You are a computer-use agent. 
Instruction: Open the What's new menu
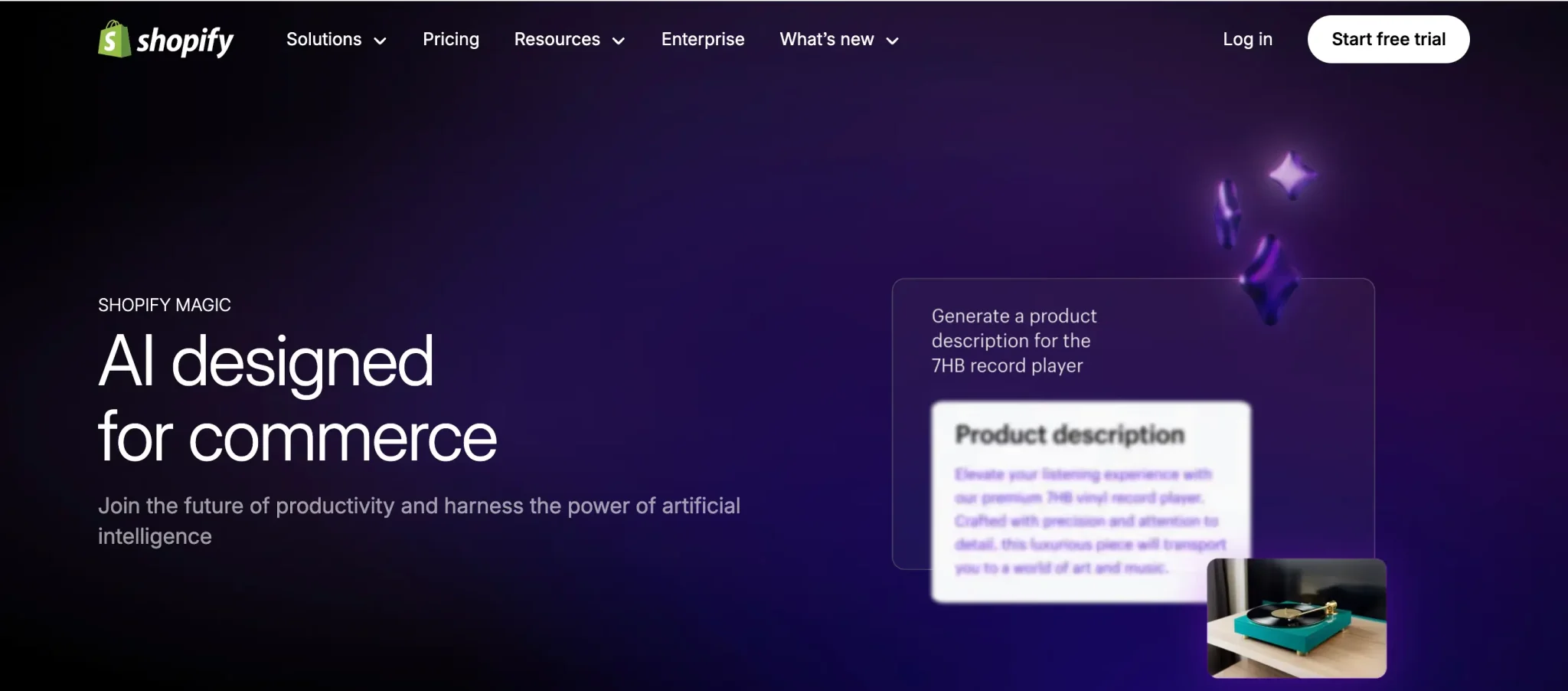coord(826,39)
